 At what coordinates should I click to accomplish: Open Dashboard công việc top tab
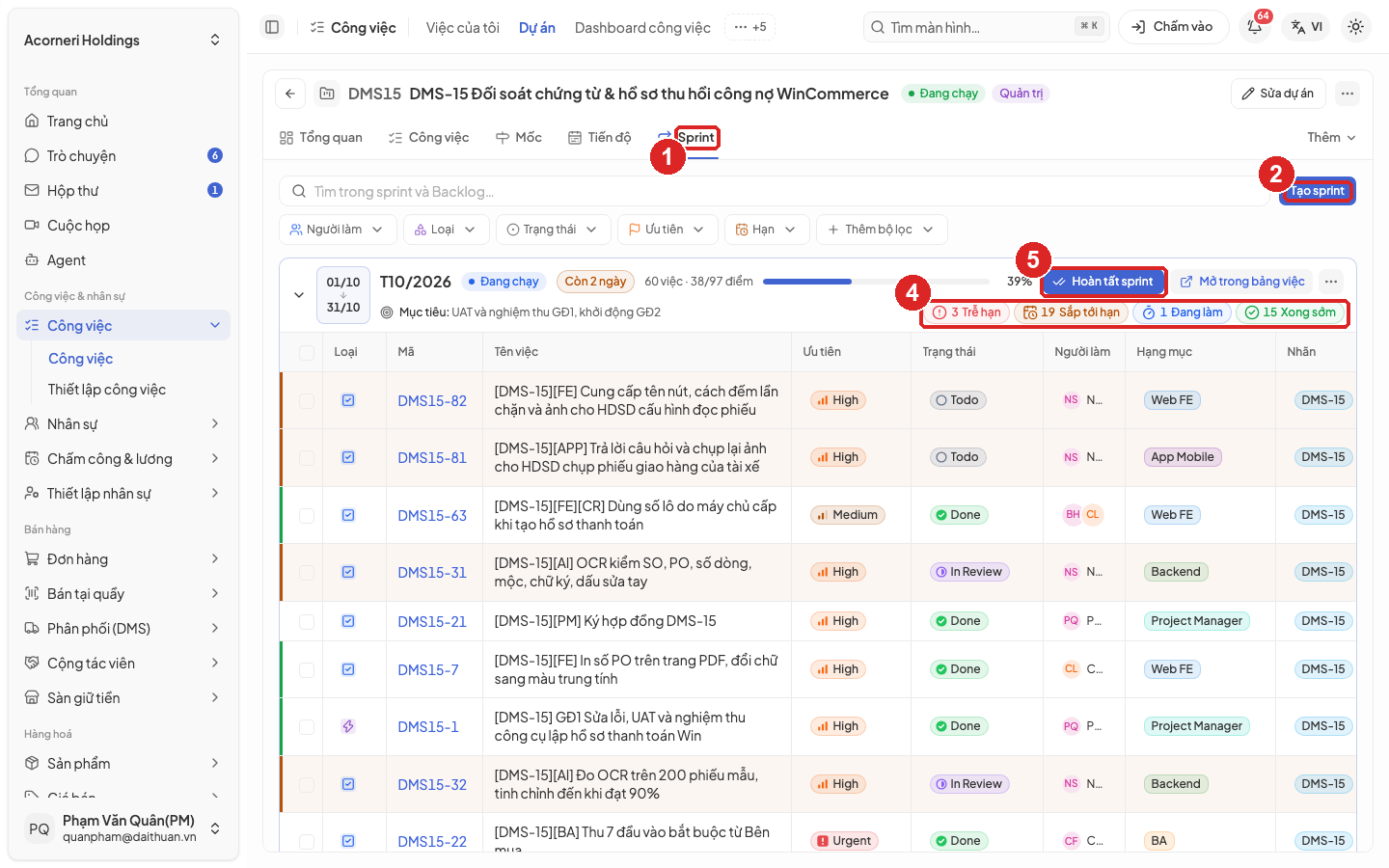[642, 28]
